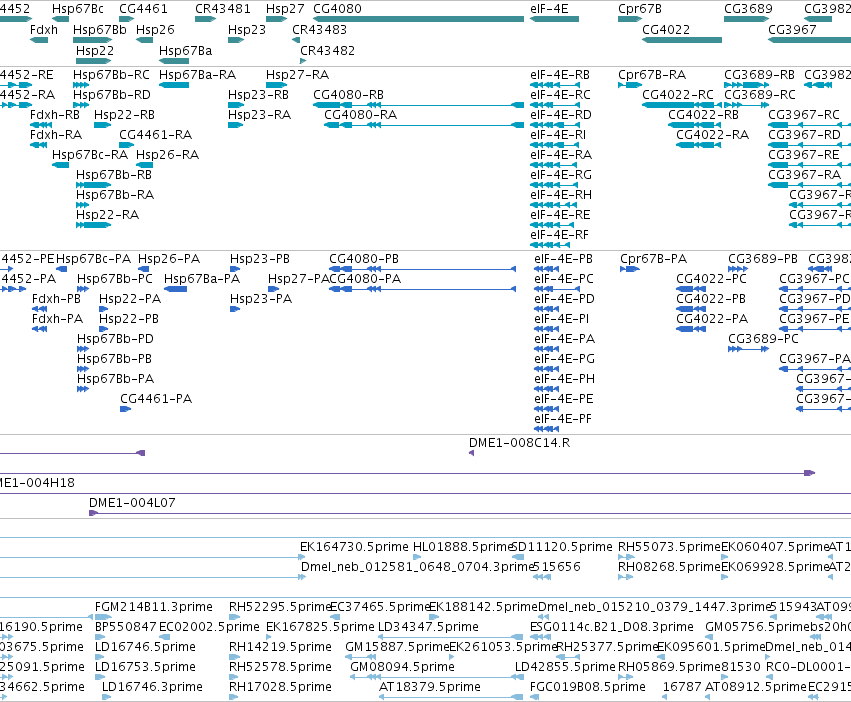Click the Hsp67Bb-PD protein label
The height and width of the screenshot is (702, 851).
115,338
